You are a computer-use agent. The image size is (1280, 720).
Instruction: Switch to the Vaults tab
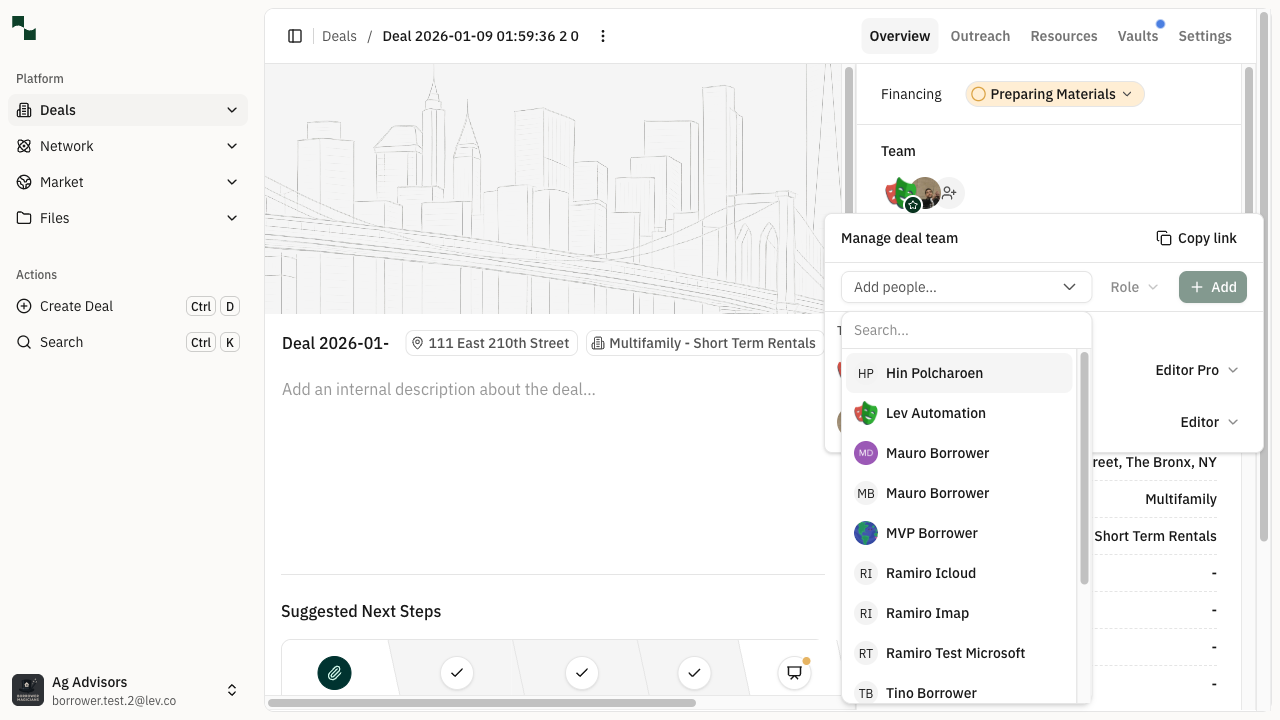pos(1138,36)
